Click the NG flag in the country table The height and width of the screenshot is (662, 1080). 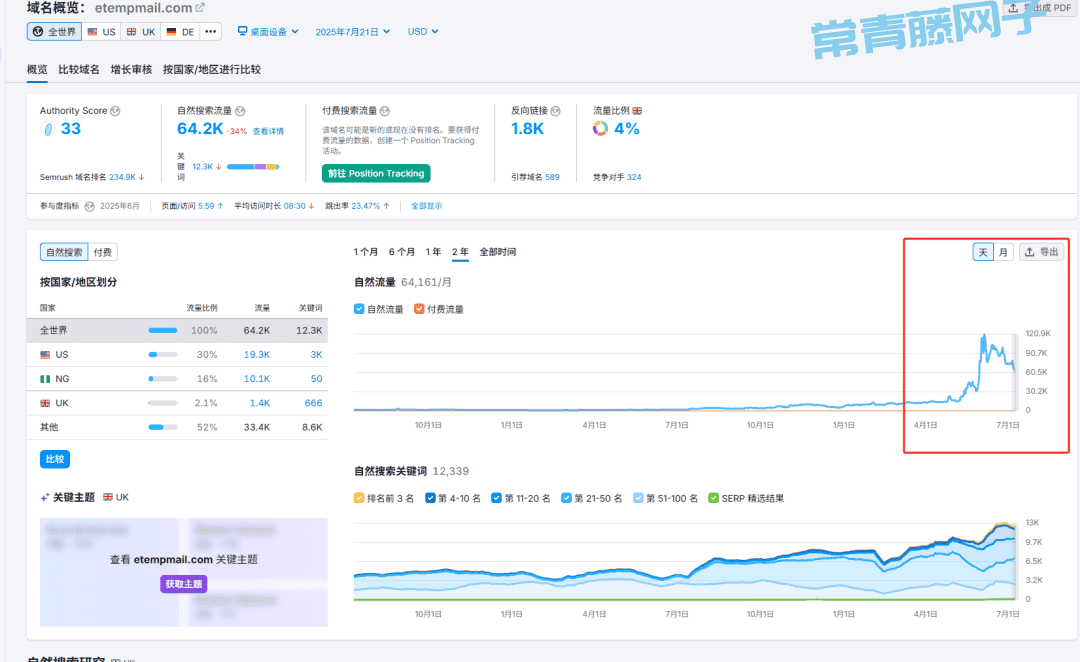pyautogui.click(x=45, y=379)
